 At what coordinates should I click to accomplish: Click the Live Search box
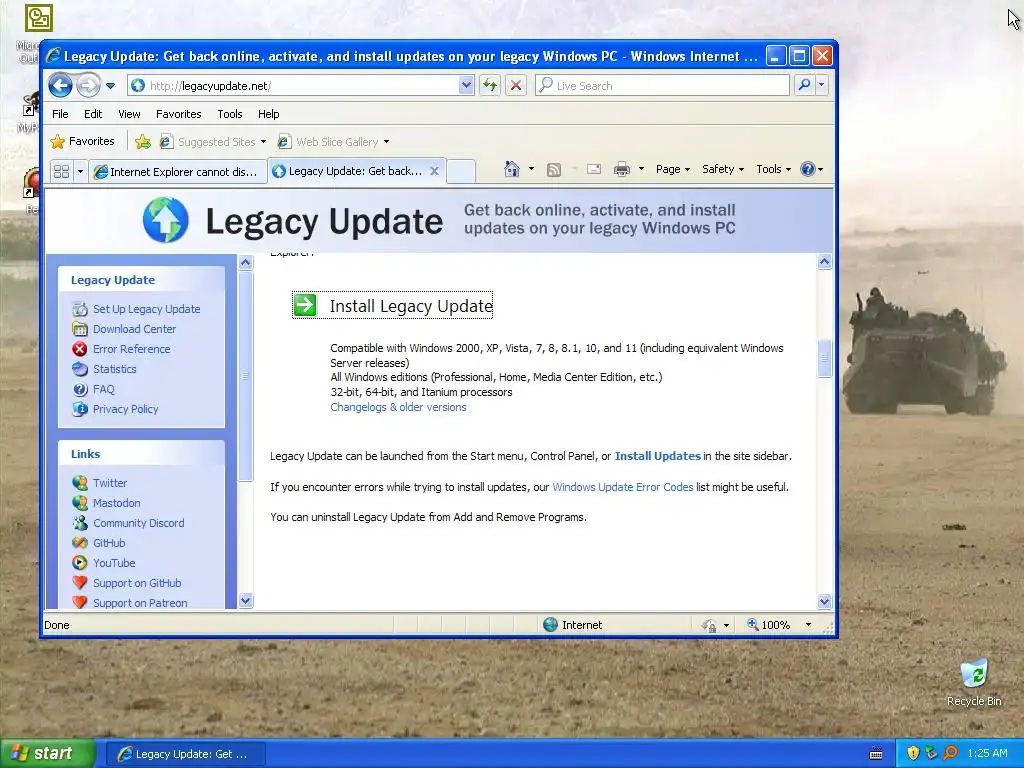point(662,86)
